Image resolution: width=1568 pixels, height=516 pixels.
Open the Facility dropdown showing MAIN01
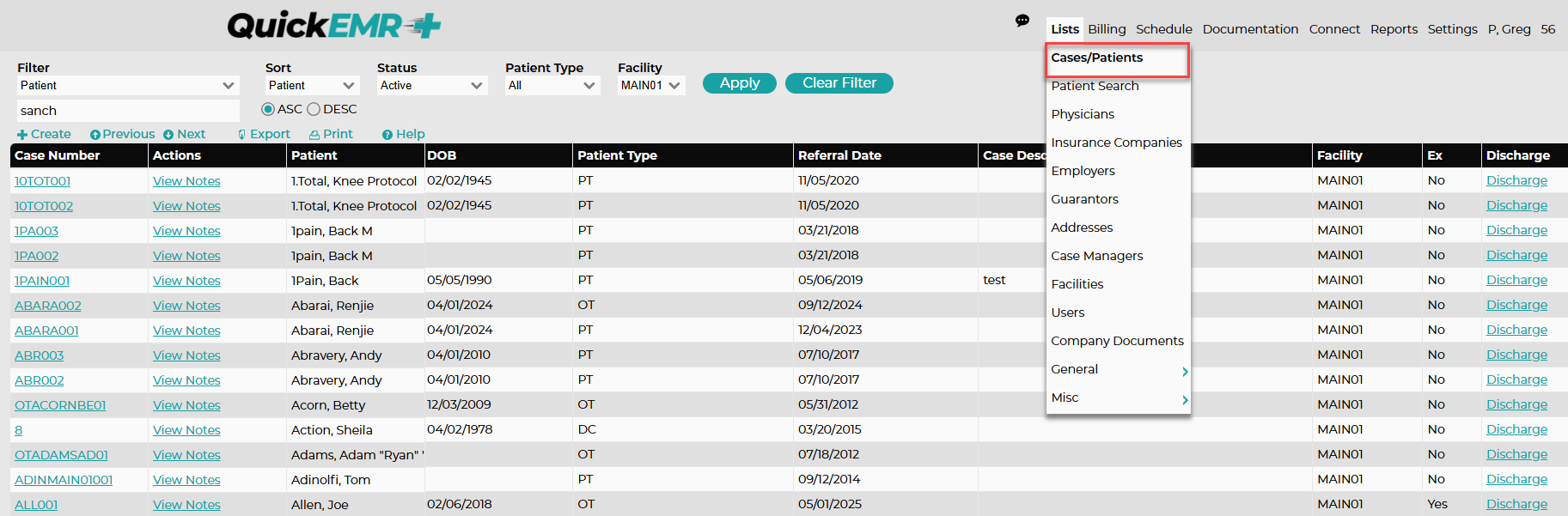pyautogui.click(x=651, y=85)
